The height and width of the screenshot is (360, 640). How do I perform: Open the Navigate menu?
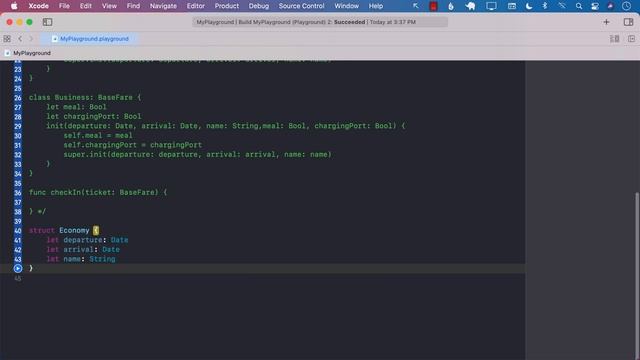click(x=163, y=6)
